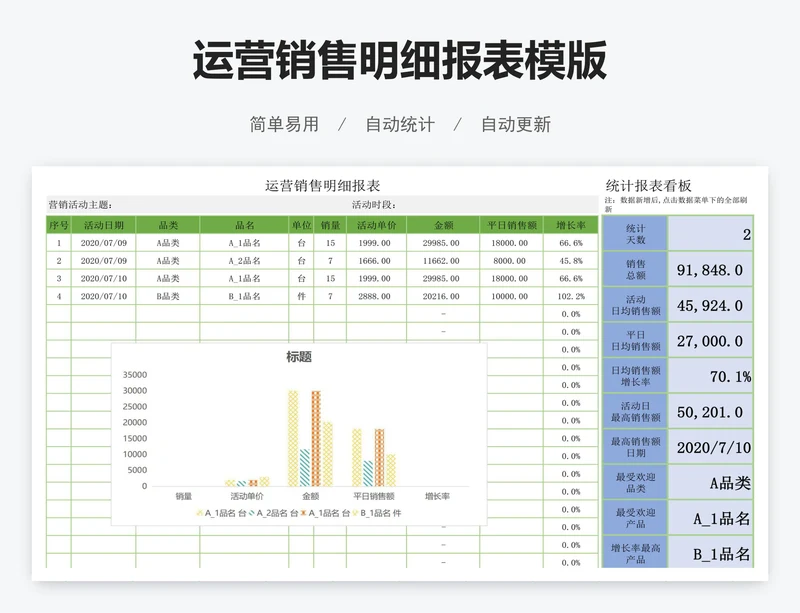Click the 平日销售额 table column header
Viewport: 800px width, 613px height.
click(511, 225)
